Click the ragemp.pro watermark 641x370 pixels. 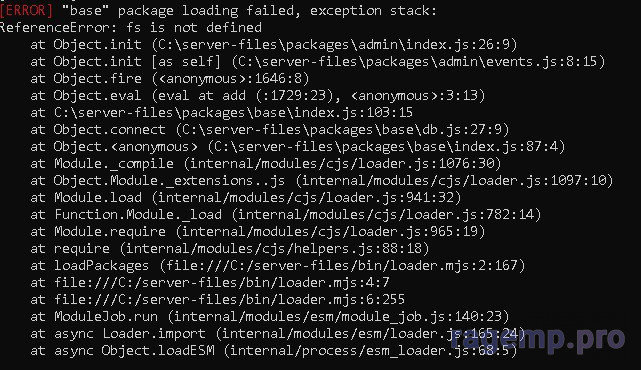pyautogui.click(x=537, y=339)
